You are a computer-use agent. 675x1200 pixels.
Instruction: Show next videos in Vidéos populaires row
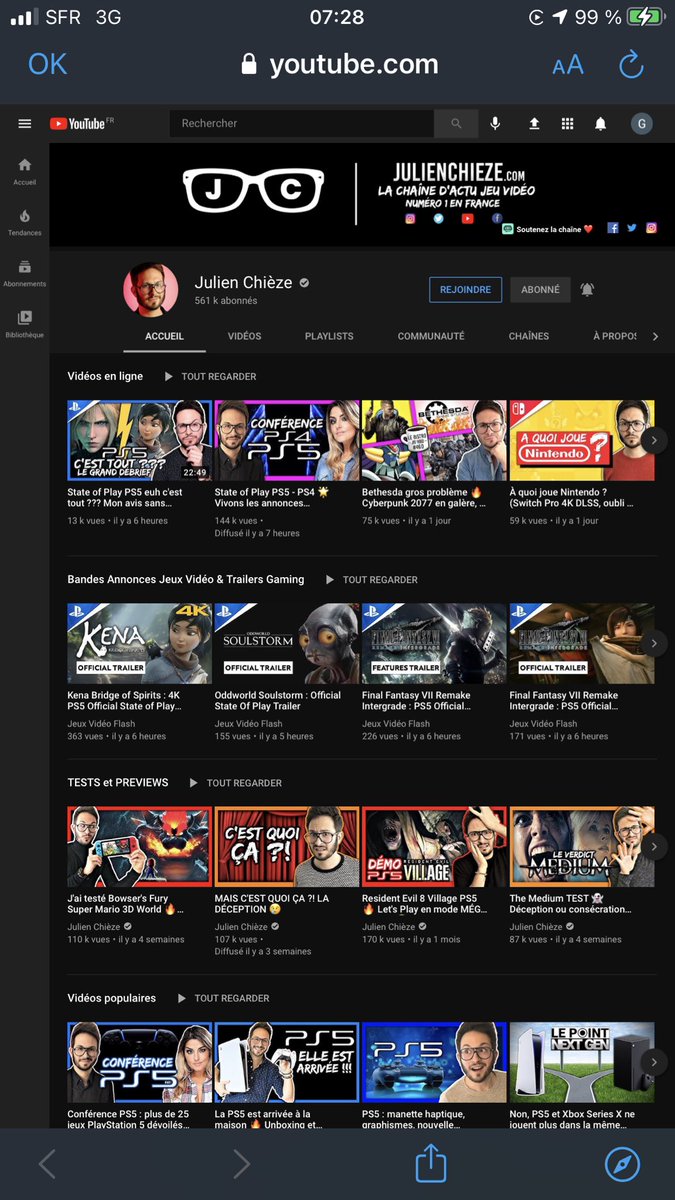tap(653, 1062)
